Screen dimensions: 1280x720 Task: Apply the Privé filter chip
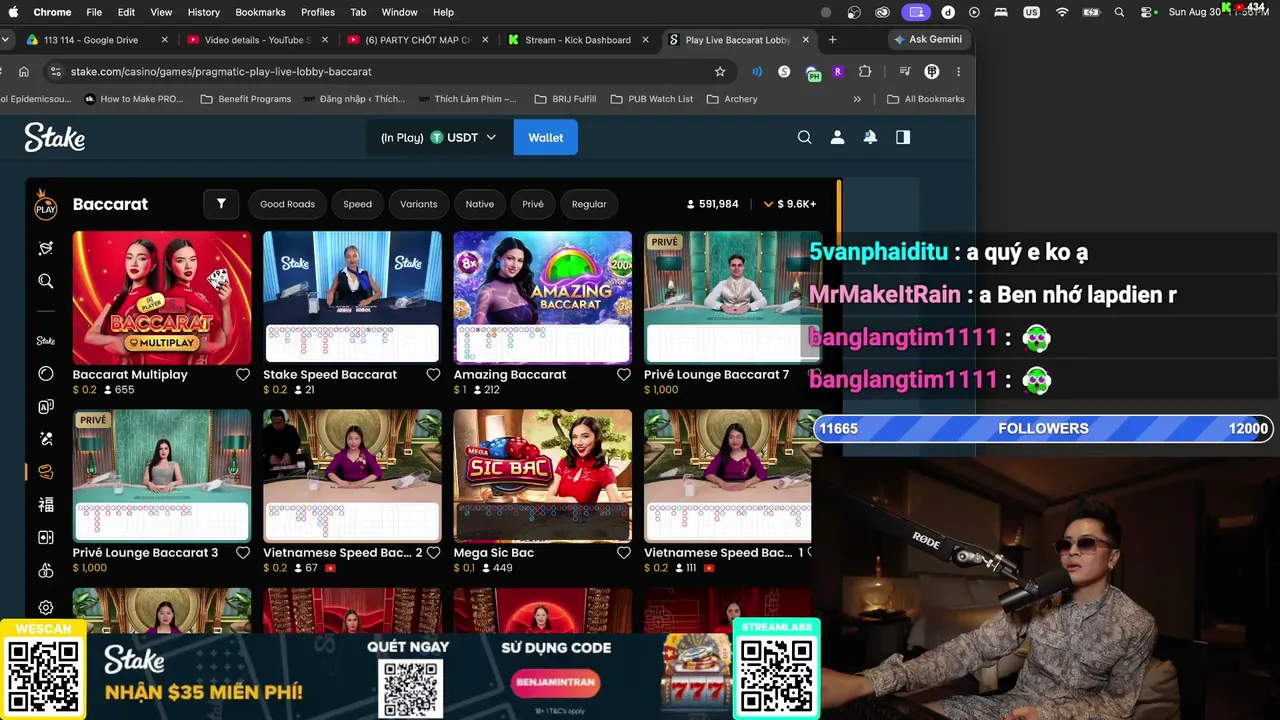(x=533, y=204)
